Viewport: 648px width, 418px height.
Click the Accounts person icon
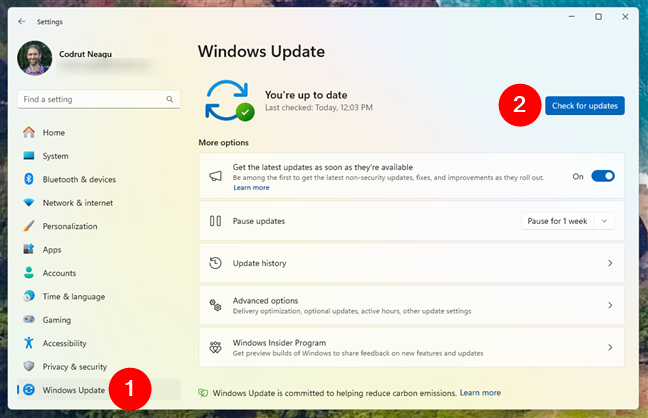(29, 273)
